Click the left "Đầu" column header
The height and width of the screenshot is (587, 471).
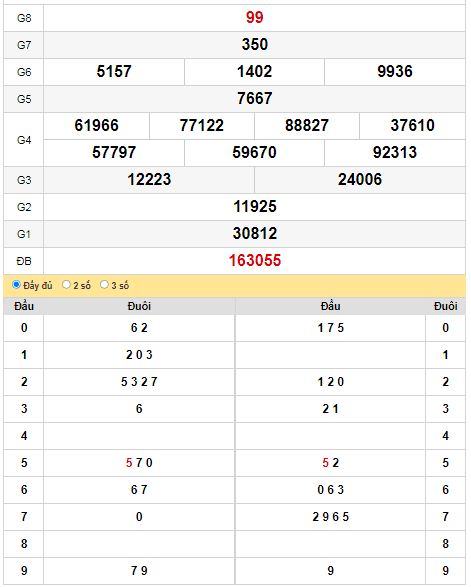[x=24, y=306]
